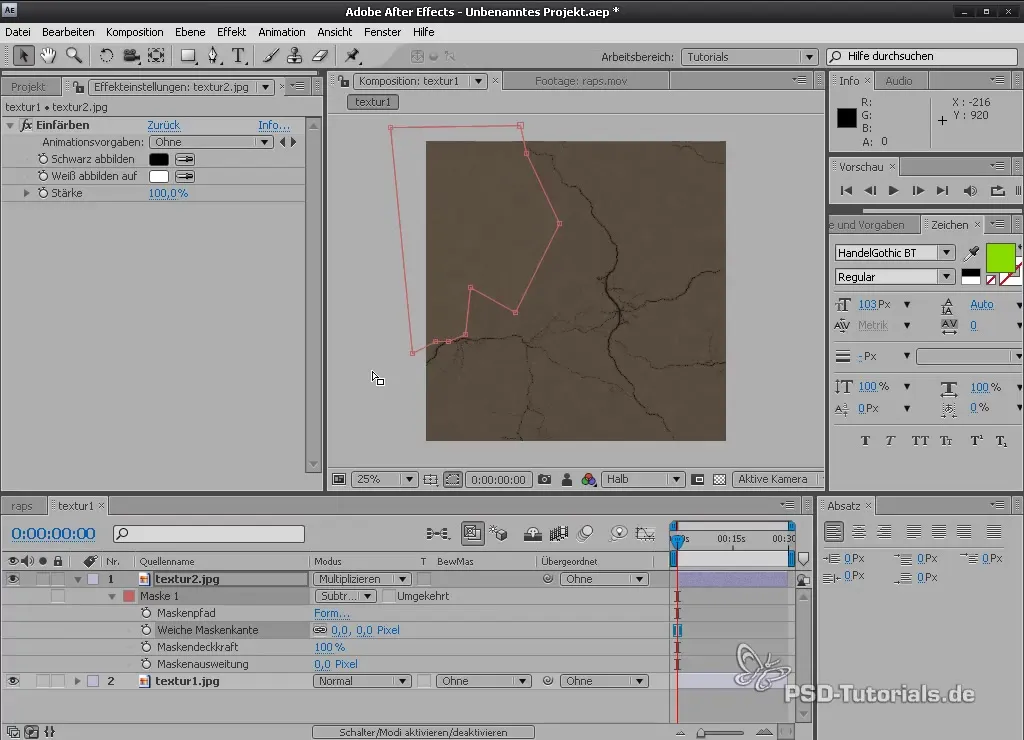Open the green text fill color swatch

(x=1000, y=258)
